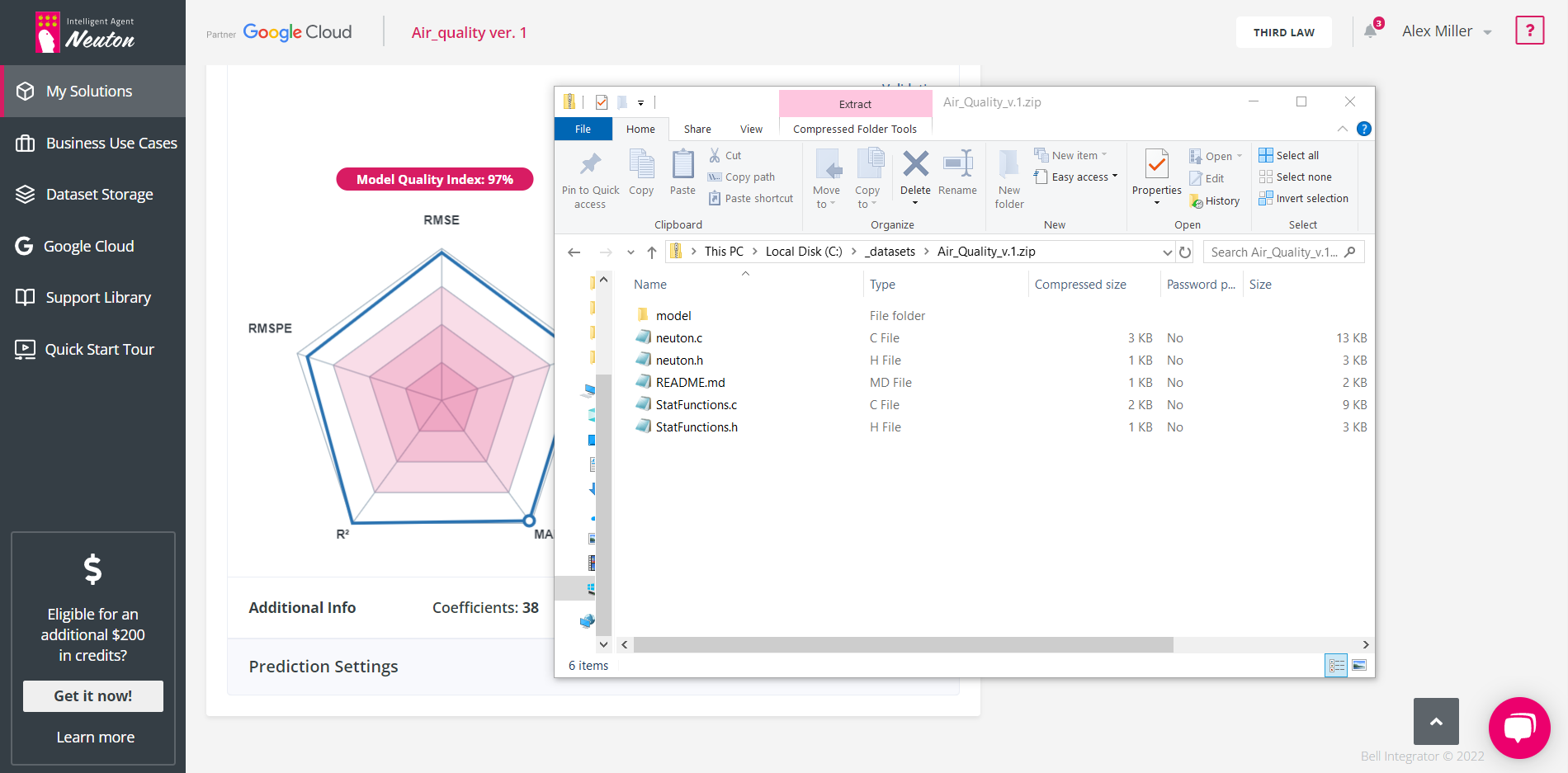Switch to the View ribbon tab
1568x773 pixels.
tap(751, 129)
